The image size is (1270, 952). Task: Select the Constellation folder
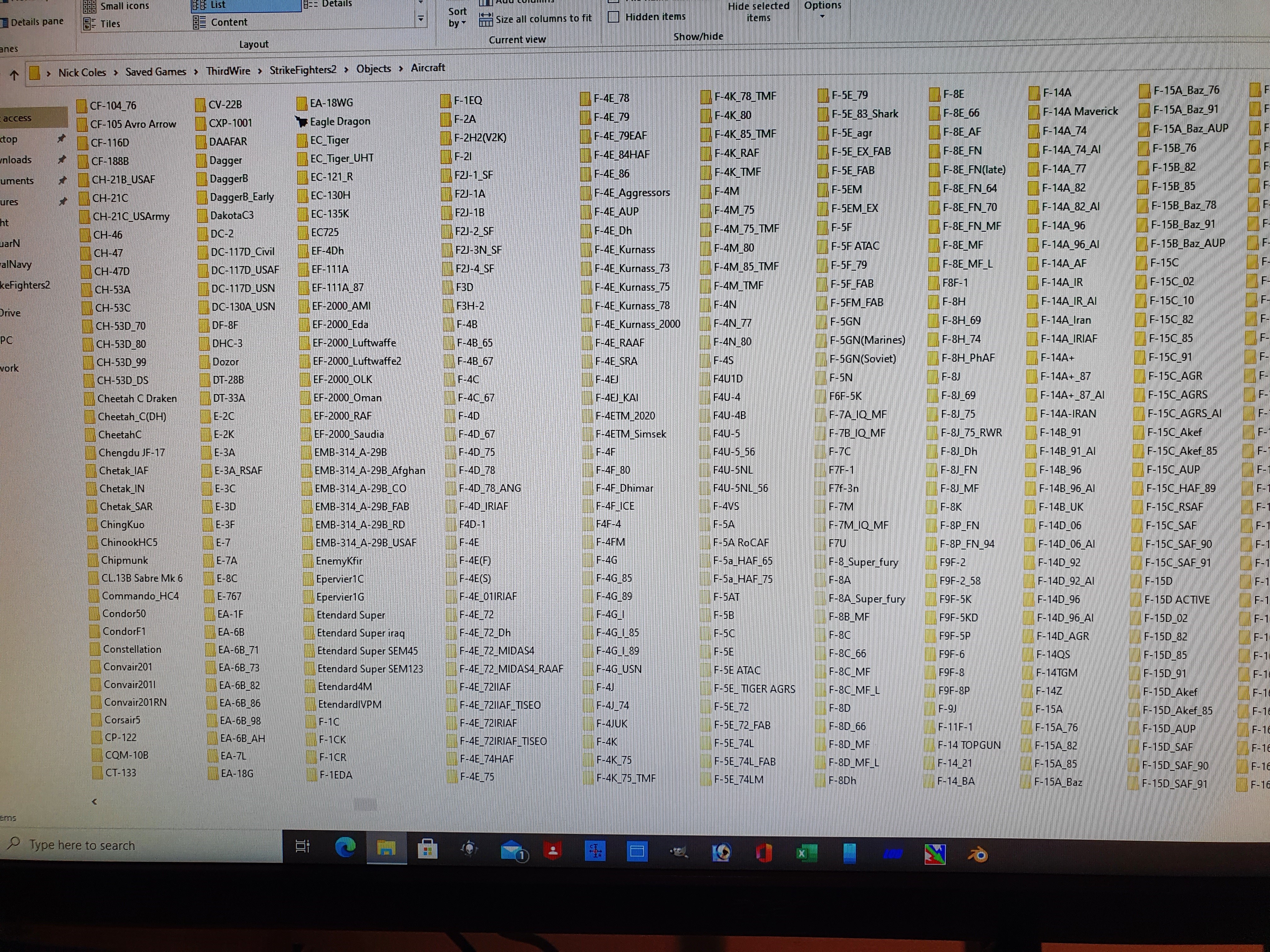pos(126,649)
